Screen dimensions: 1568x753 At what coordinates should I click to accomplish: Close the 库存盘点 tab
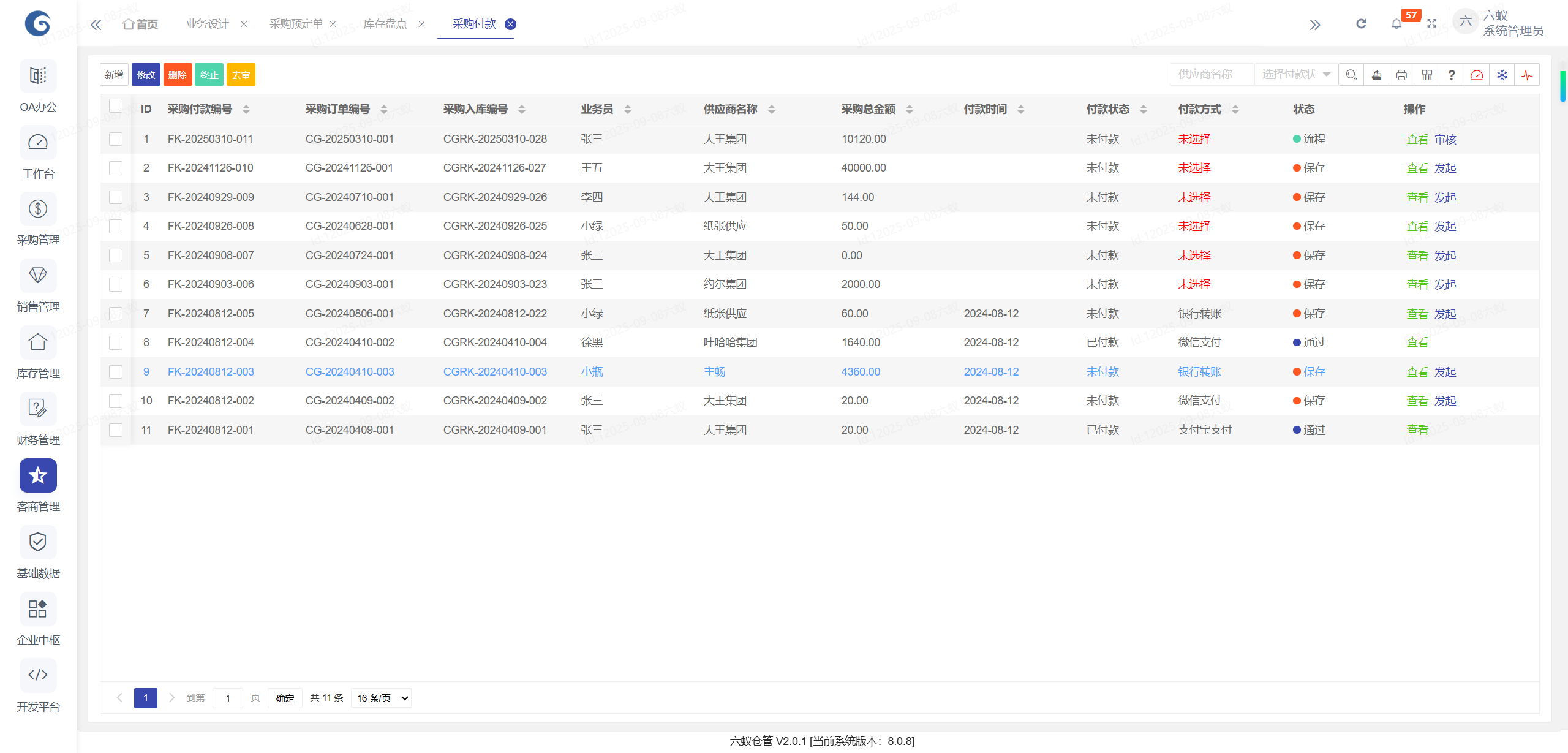pyautogui.click(x=421, y=24)
